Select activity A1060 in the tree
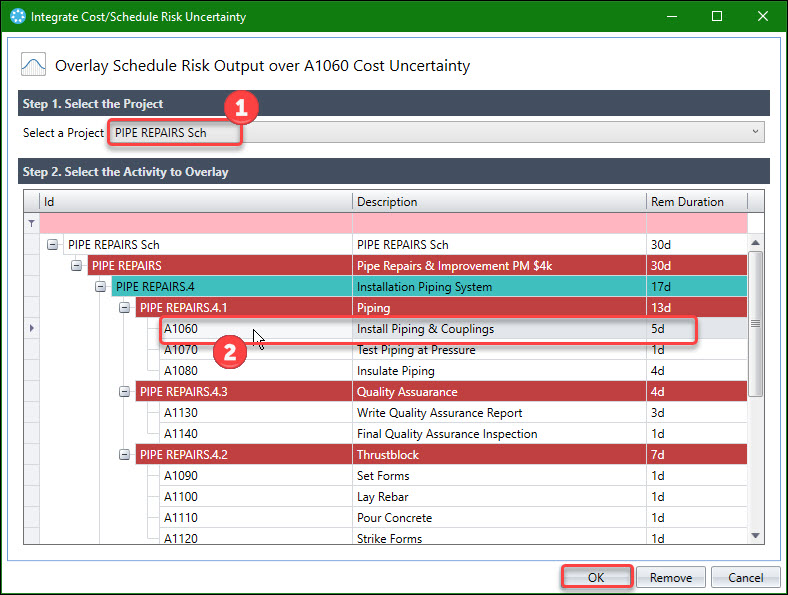788x595 pixels. (181, 329)
